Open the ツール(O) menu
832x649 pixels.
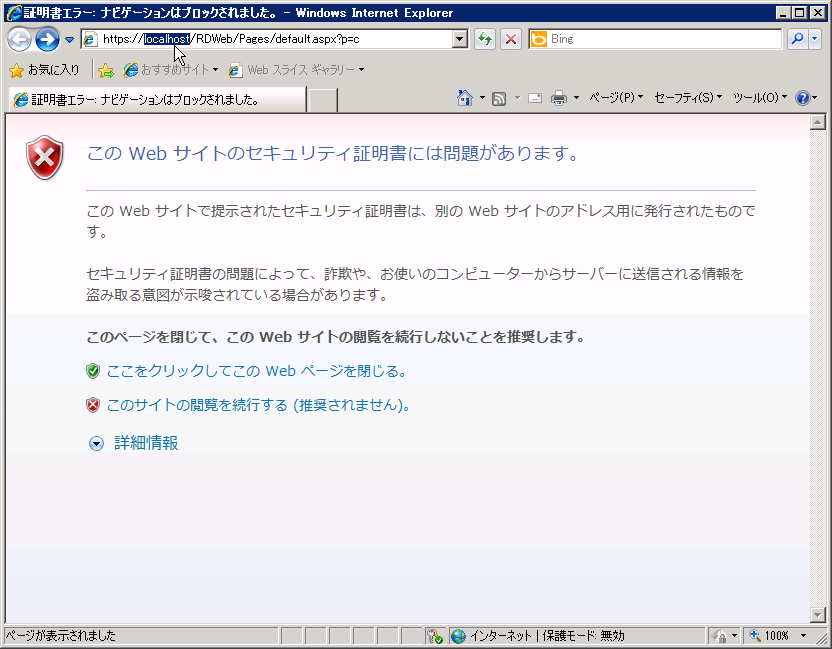(x=760, y=98)
